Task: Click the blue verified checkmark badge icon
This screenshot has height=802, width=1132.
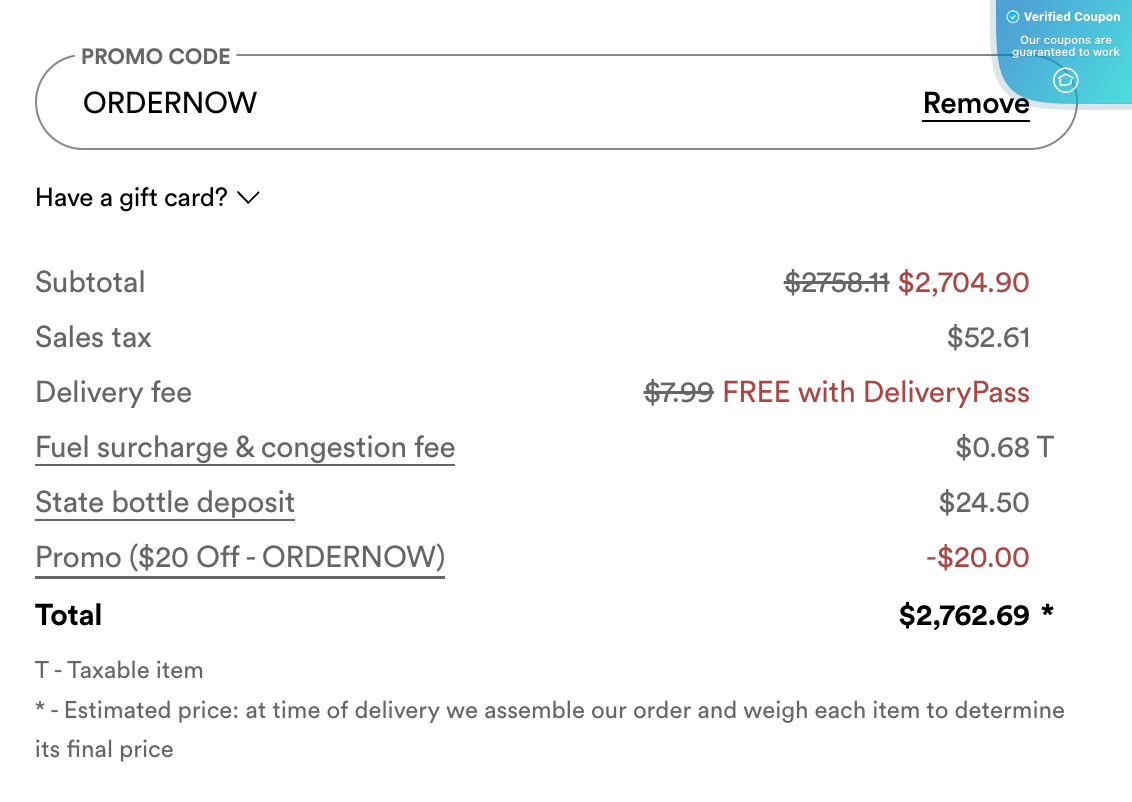Action: click(x=1013, y=16)
